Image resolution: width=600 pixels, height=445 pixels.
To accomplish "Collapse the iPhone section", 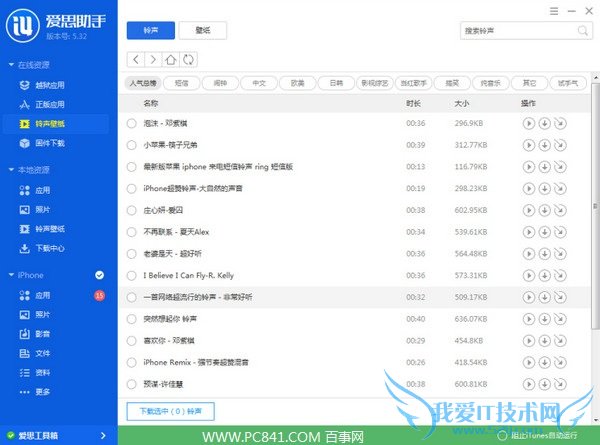I will coord(11,275).
